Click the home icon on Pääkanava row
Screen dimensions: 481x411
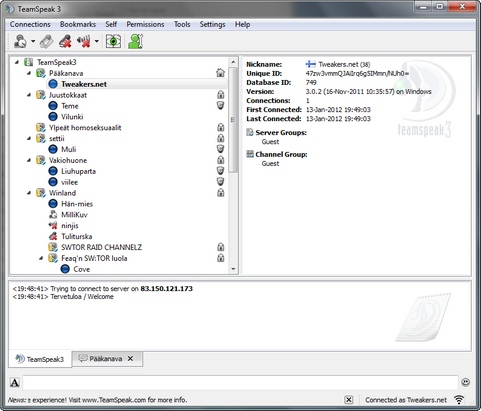(x=220, y=73)
